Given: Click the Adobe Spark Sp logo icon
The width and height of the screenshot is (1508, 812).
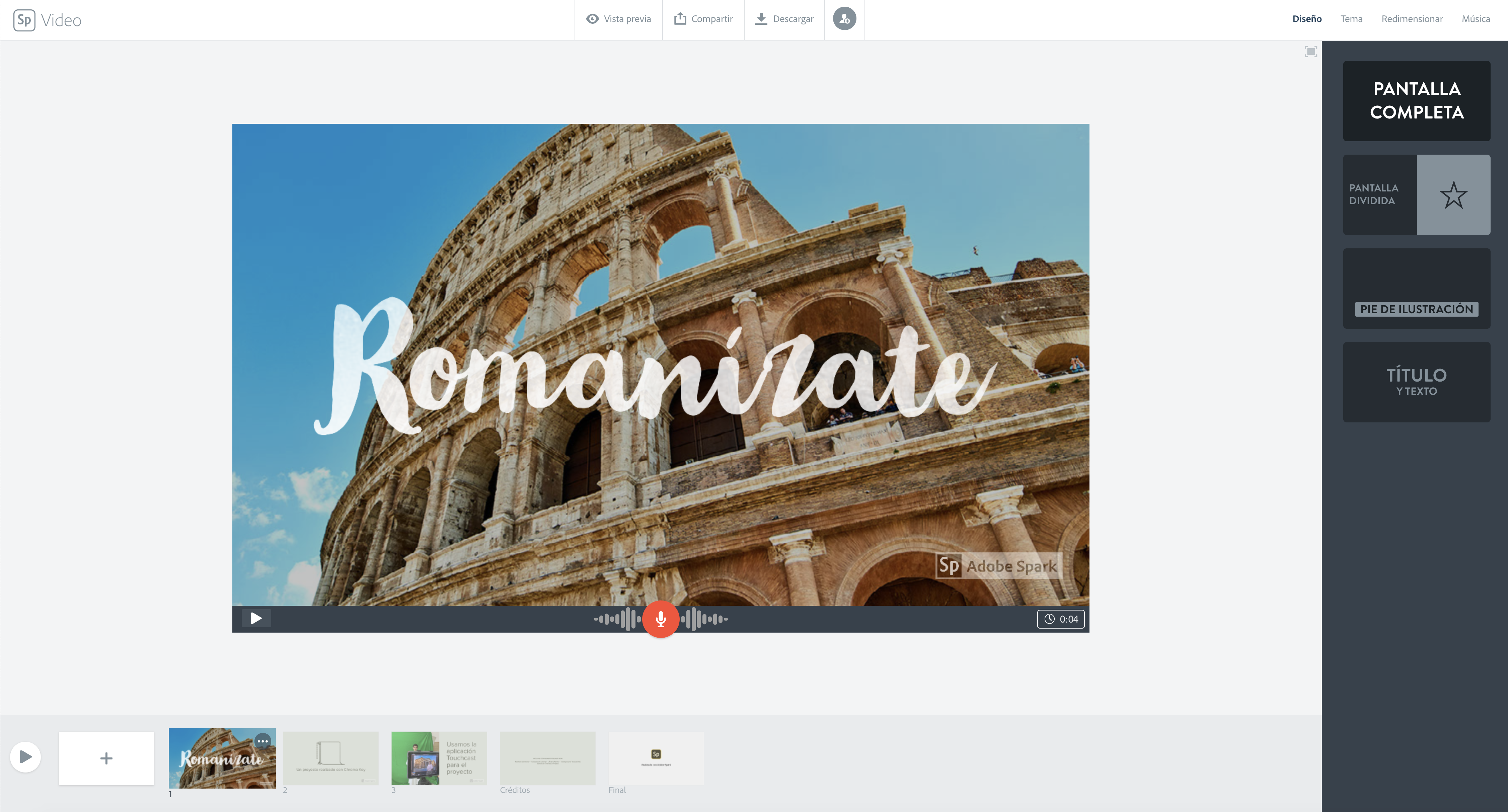Looking at the screenshot, I should click(x=24, y=20).
